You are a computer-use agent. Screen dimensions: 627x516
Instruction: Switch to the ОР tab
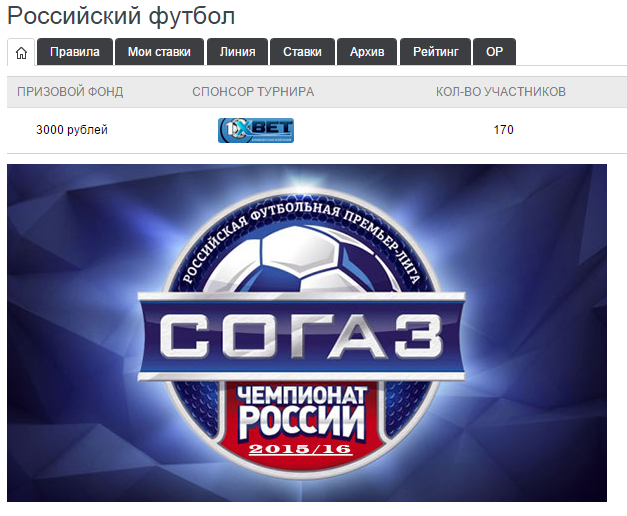pos(494,52)
